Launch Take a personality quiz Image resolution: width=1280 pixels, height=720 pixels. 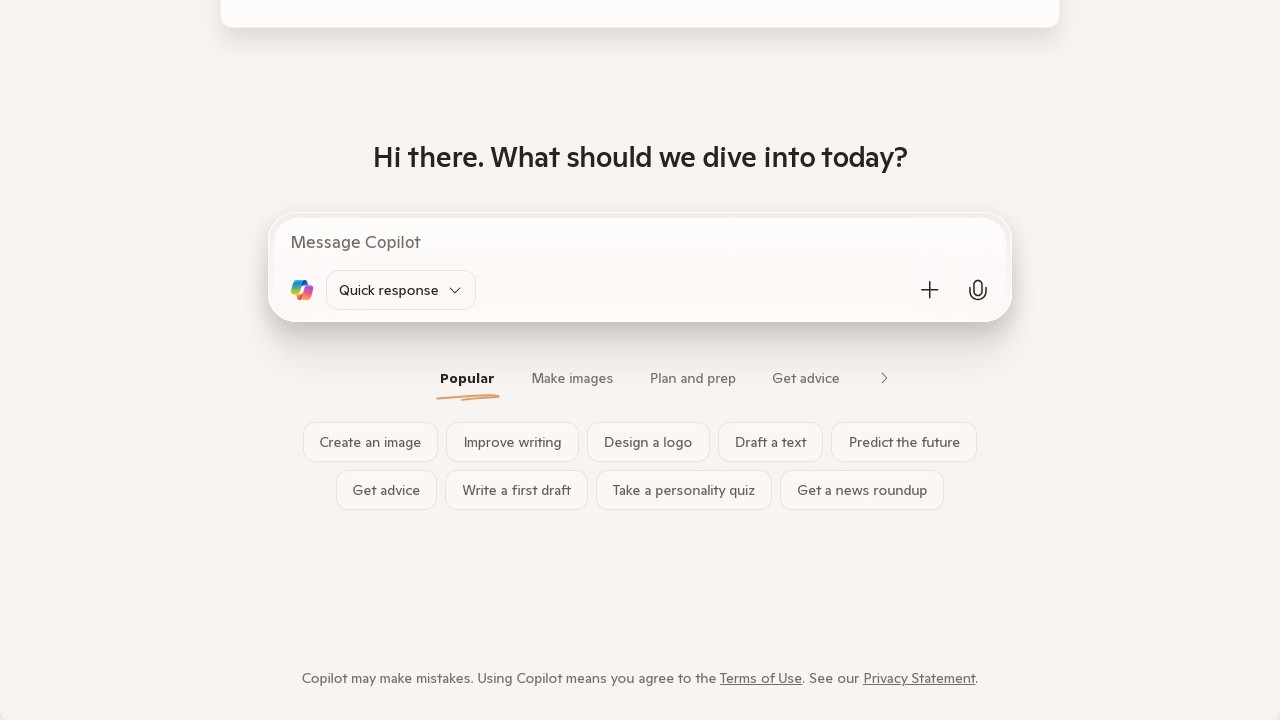click(x=684, y=490)
